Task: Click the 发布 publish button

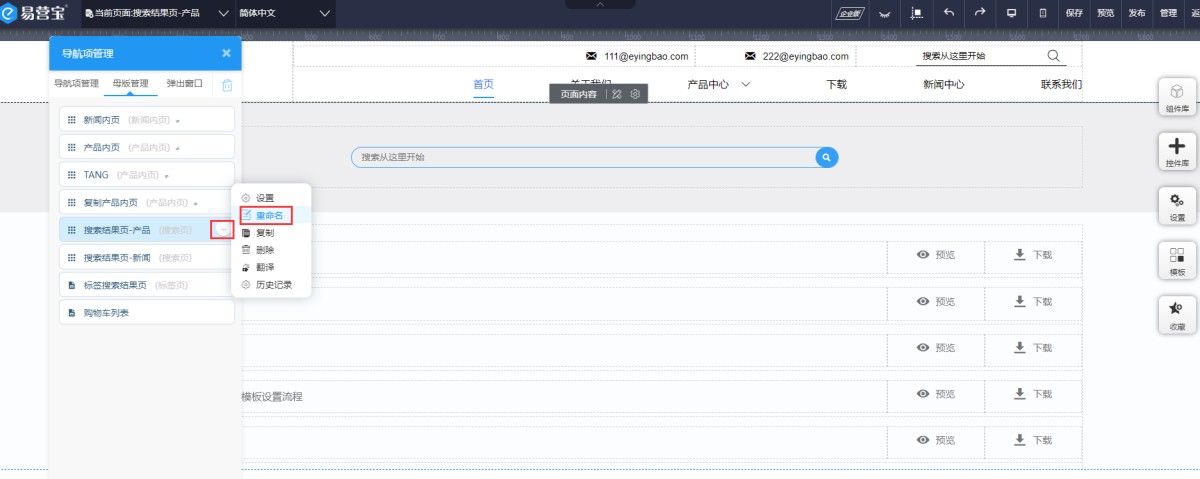Action: [x=1136, y=13]
